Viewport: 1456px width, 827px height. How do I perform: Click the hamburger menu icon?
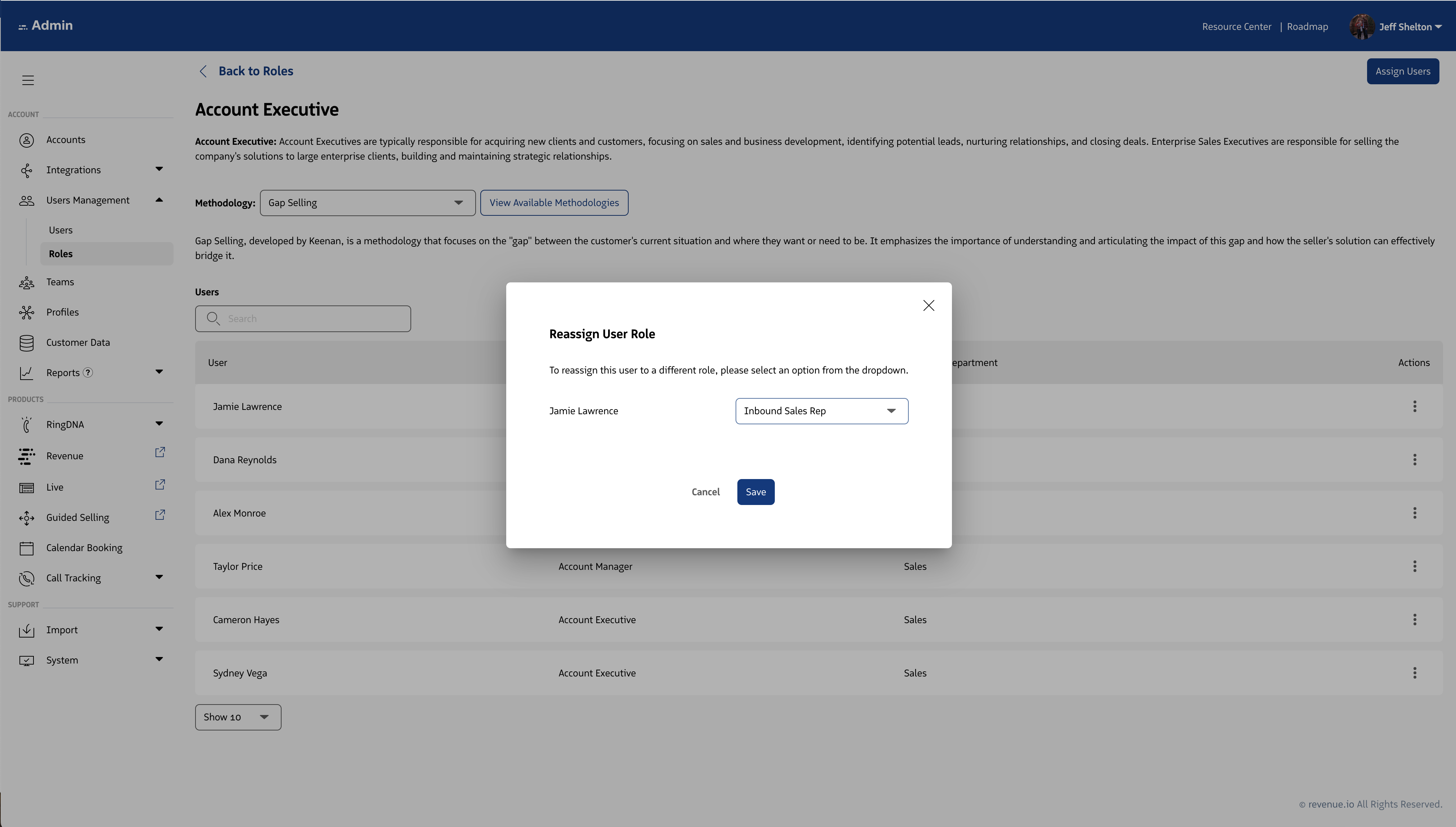click(28, 80)
